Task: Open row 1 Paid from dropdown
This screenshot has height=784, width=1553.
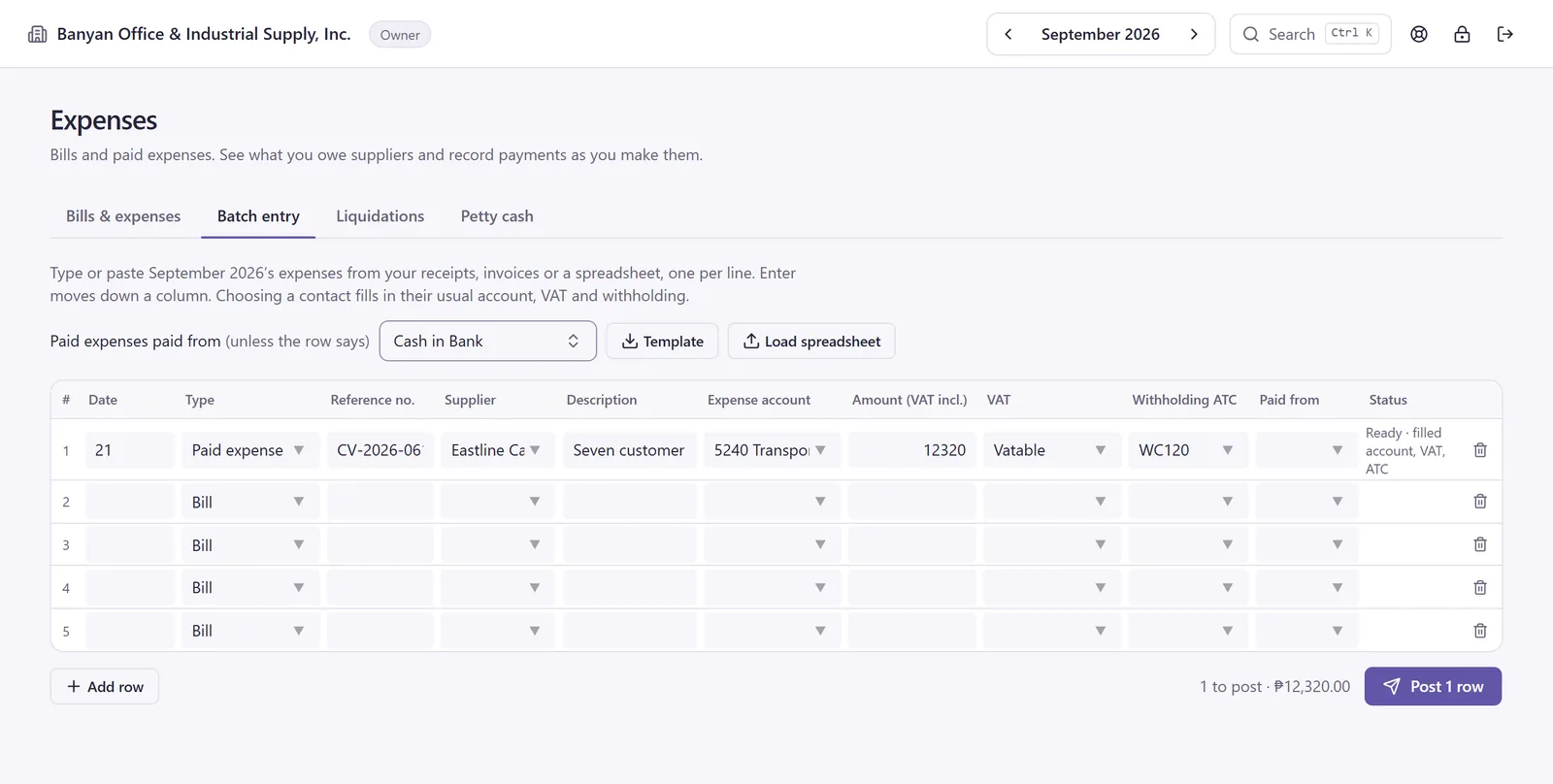Action: pyautogui.click(x=1306, y=450)
